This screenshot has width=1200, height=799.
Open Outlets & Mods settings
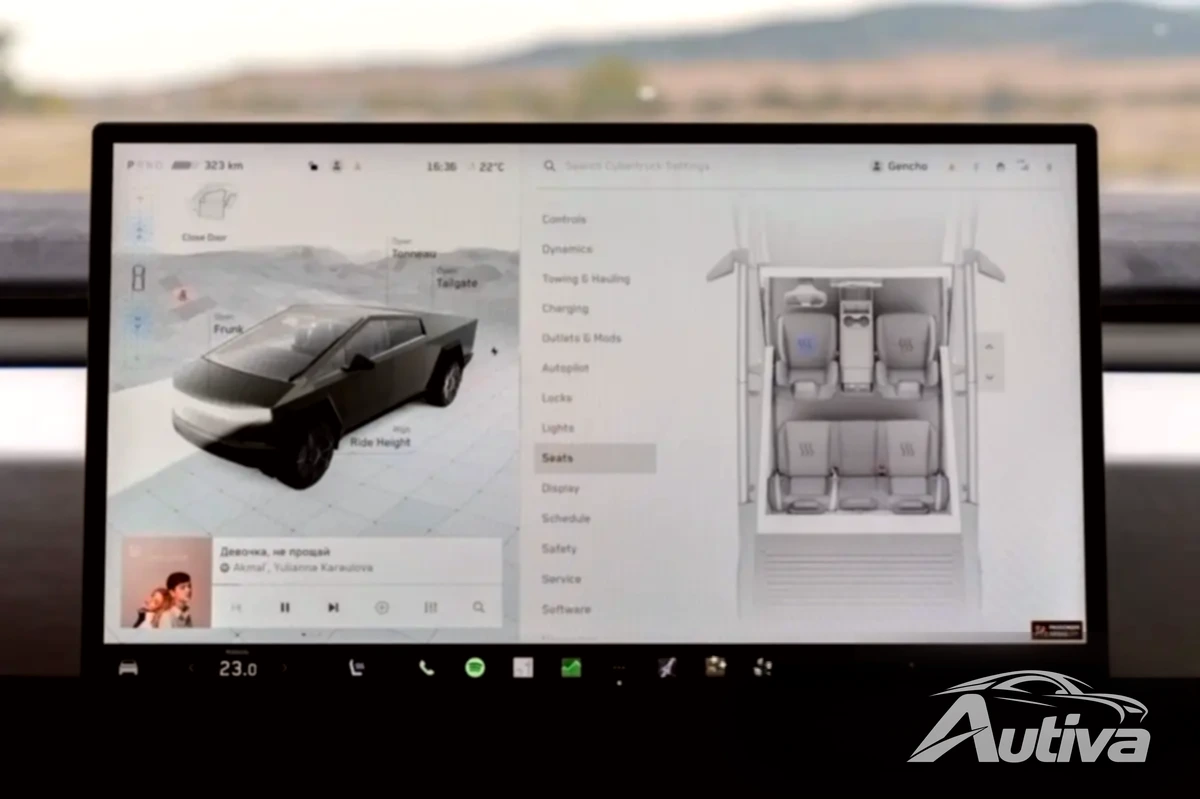click(581, 338)
